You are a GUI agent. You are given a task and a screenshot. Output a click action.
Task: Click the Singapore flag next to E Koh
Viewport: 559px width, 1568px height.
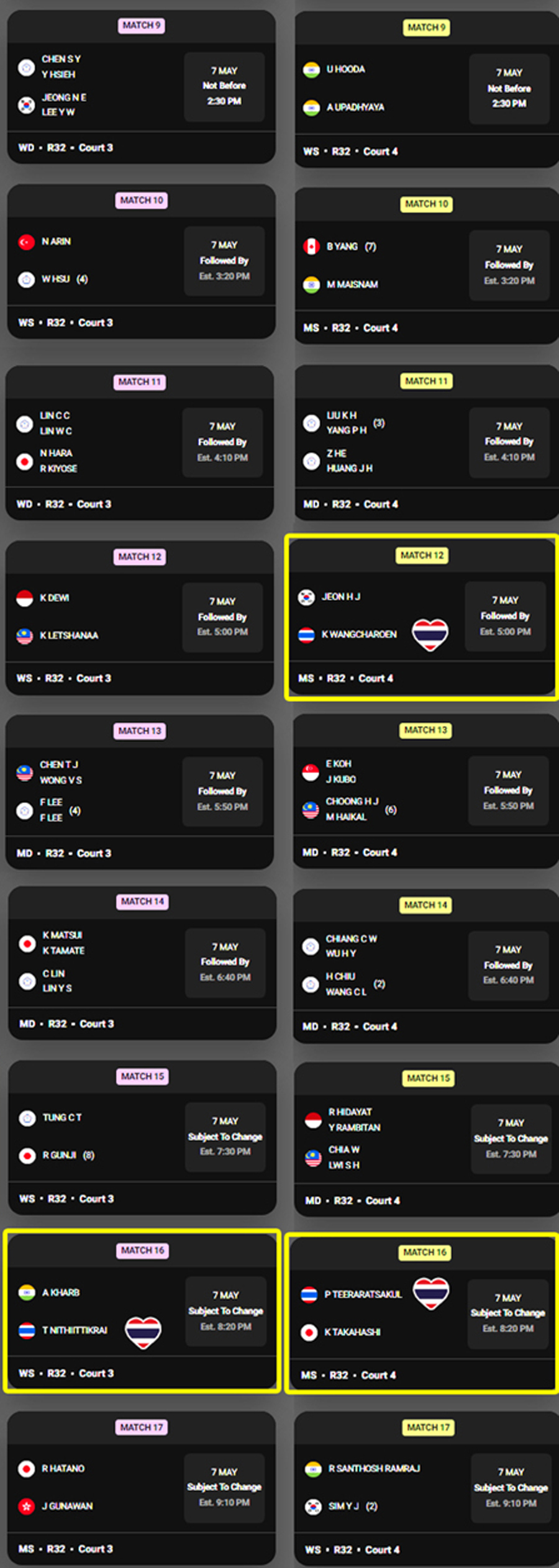click(311, 772)
